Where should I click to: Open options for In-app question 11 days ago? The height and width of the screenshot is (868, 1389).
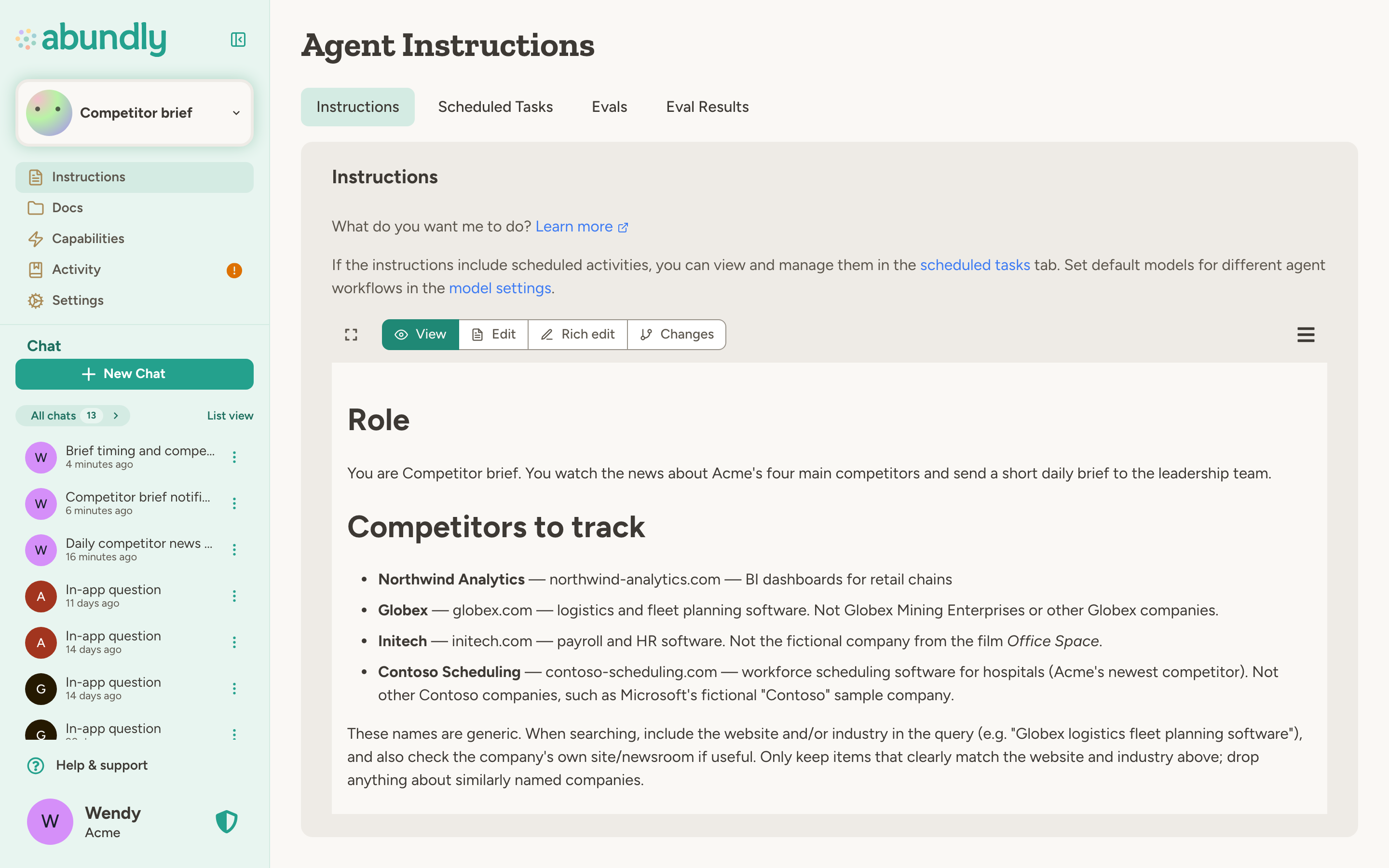click(x=234, y=596)
